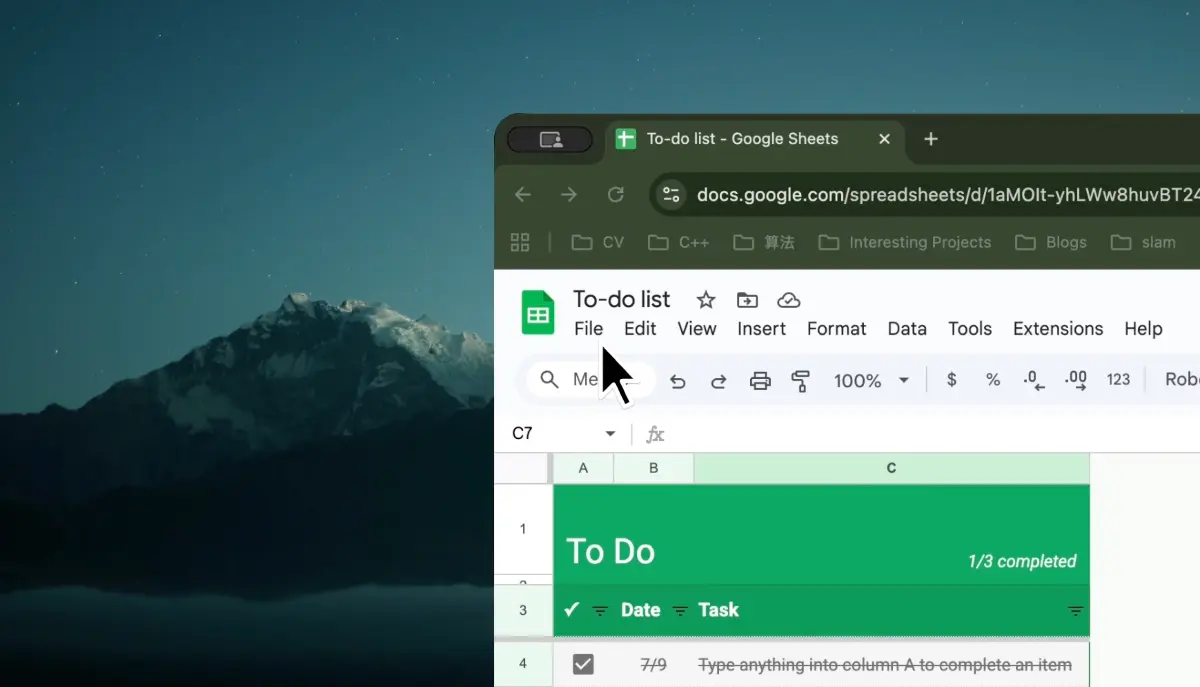Check the document cloud save status icon
Image resolution: width=1200 pixels, height=687 pixels.
coord(789,299)
